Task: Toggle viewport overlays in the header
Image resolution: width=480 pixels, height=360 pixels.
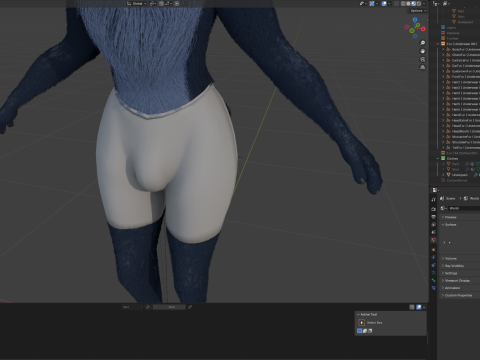Action: pos(384,3)
